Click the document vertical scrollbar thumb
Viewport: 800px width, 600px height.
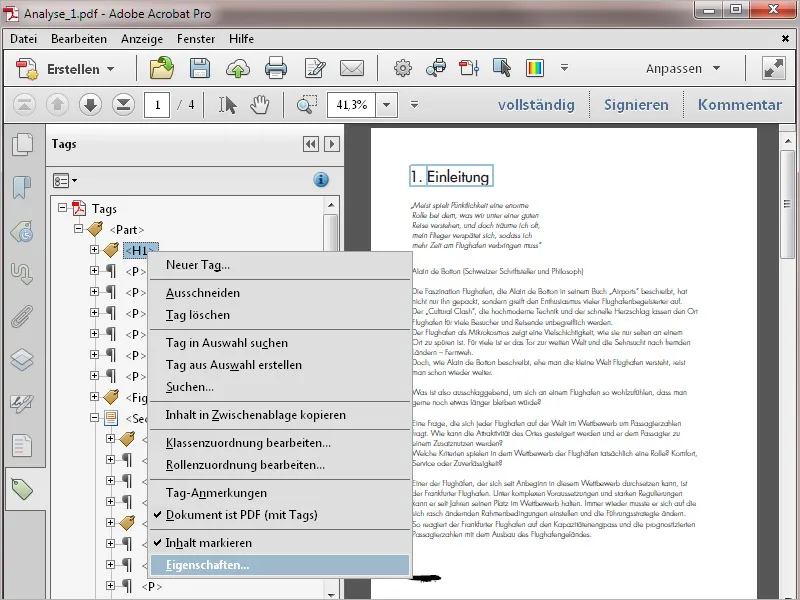[787, 205]
